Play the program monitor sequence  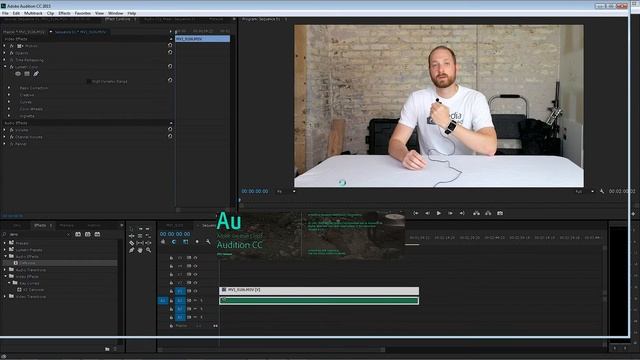pos(439,213)
